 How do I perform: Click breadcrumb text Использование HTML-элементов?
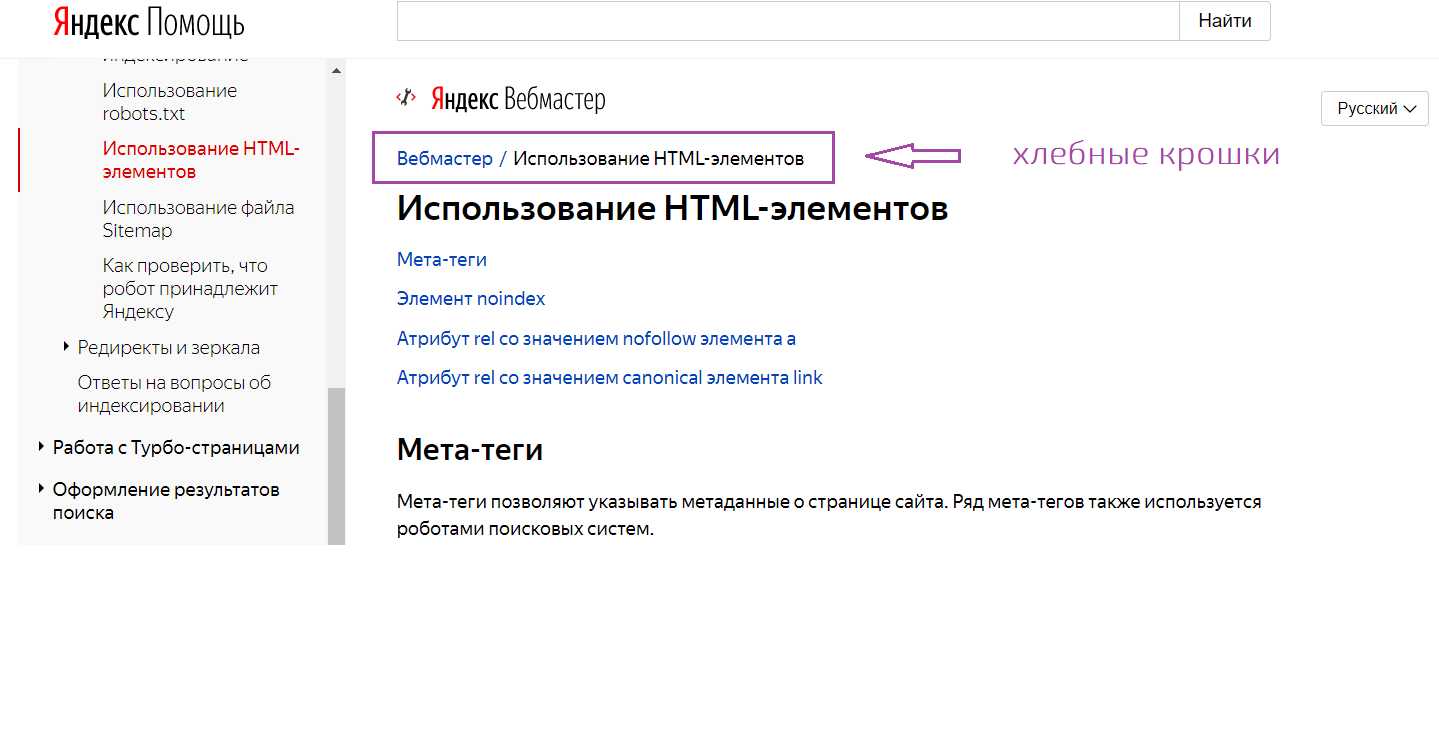coord(658,158)
